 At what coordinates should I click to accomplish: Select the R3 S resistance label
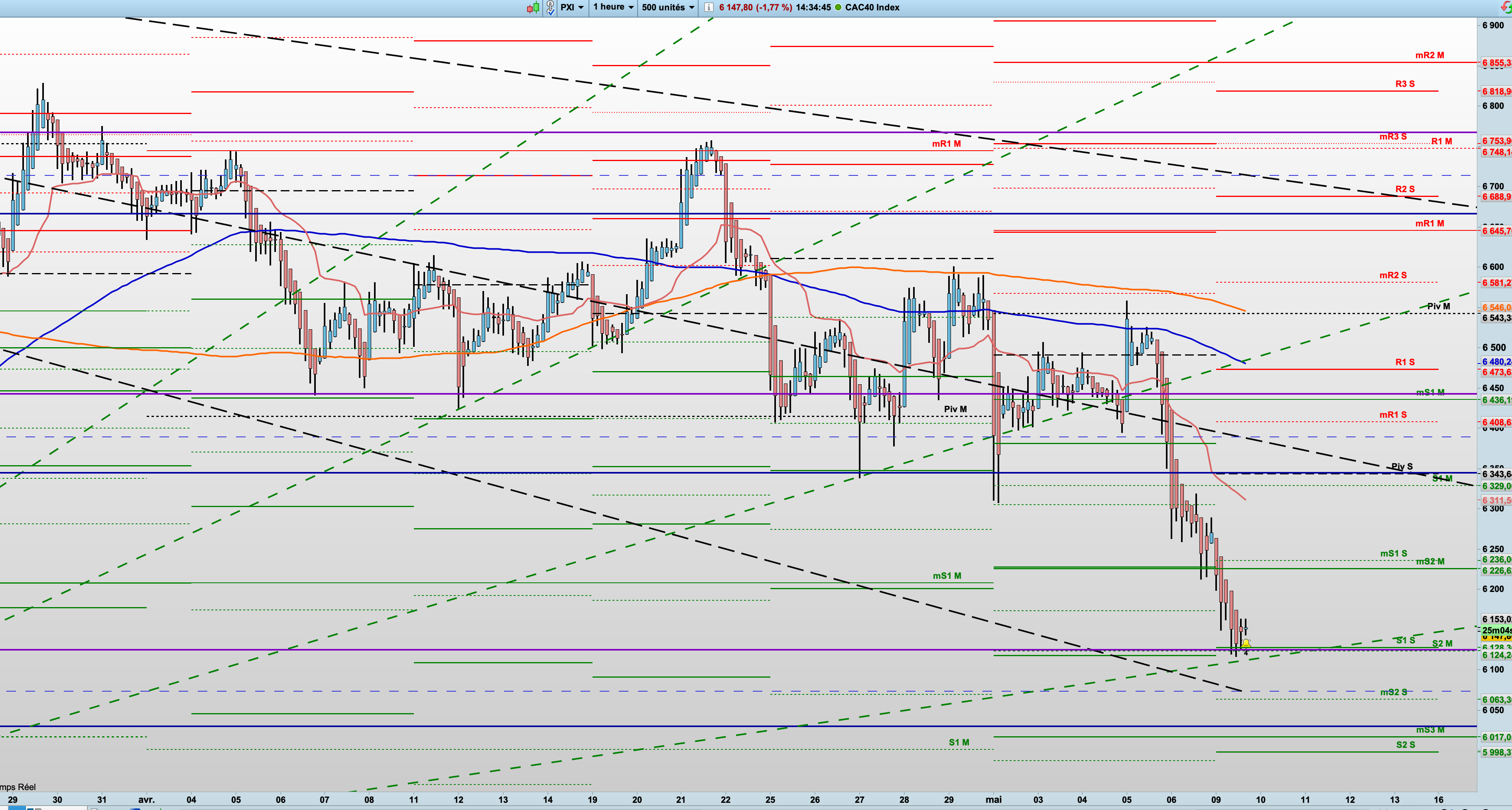(x=1405, y=84)
